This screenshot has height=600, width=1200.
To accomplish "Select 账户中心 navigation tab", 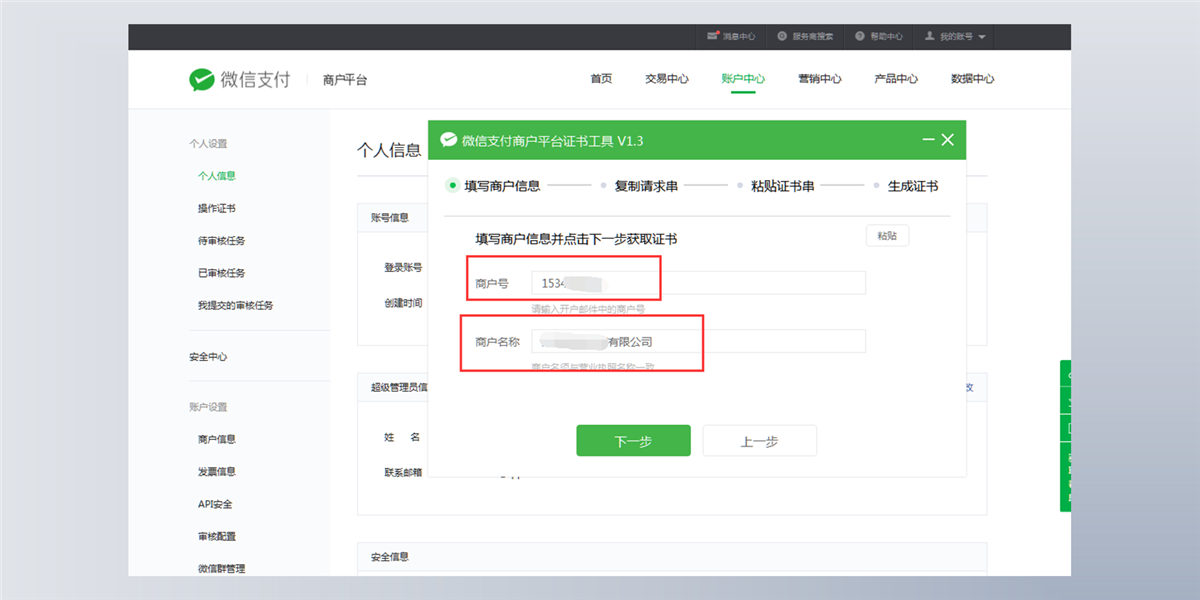I will click(743, 79).
